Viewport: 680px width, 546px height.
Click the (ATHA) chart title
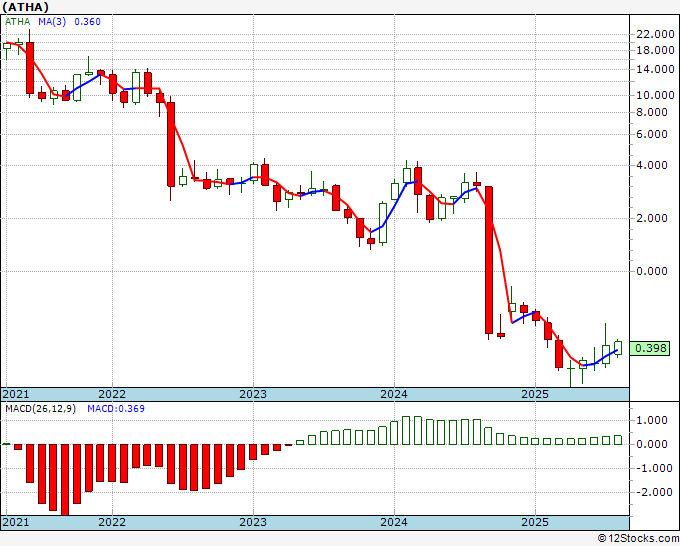[x=26, y=7]
